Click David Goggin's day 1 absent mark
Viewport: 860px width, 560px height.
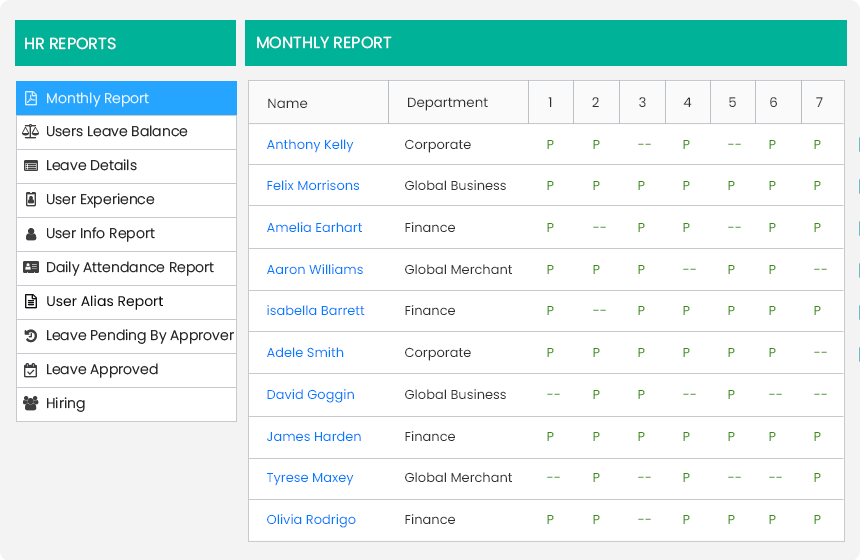[553, 395]
